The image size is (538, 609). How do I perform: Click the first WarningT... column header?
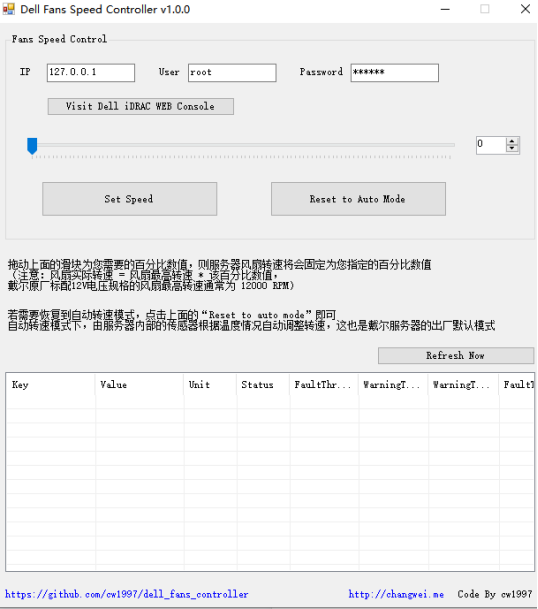(x=393, y=385)
